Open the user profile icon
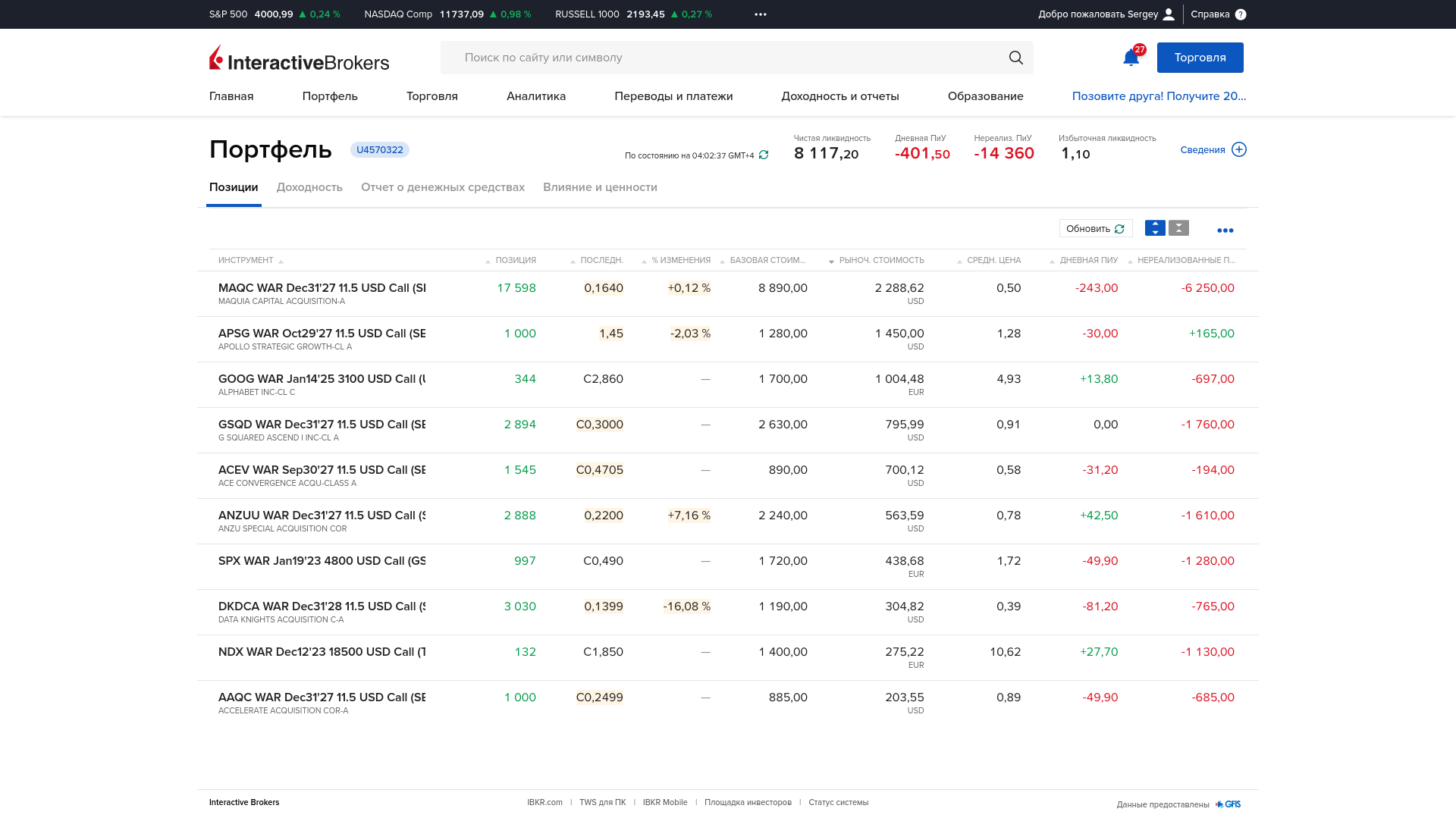 [1169, 14]
